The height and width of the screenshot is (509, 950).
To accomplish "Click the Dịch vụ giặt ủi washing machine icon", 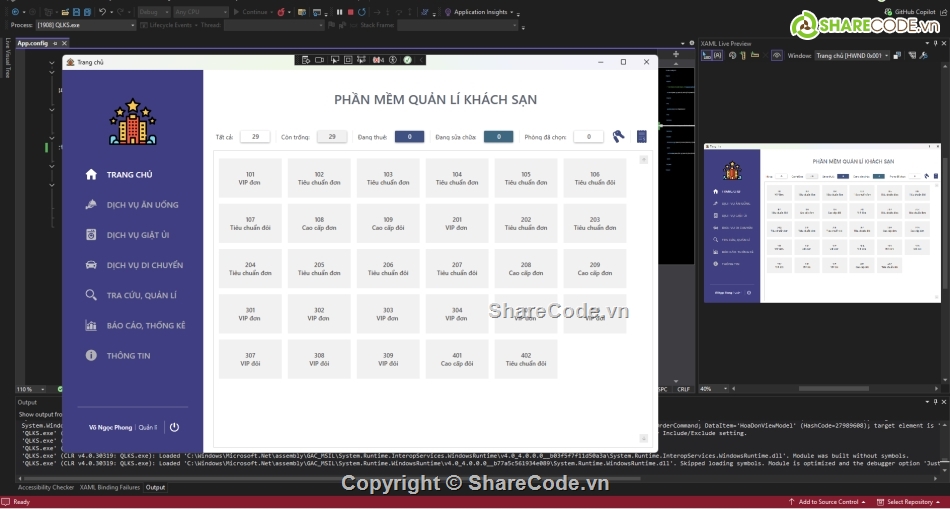I will [92, 235].
